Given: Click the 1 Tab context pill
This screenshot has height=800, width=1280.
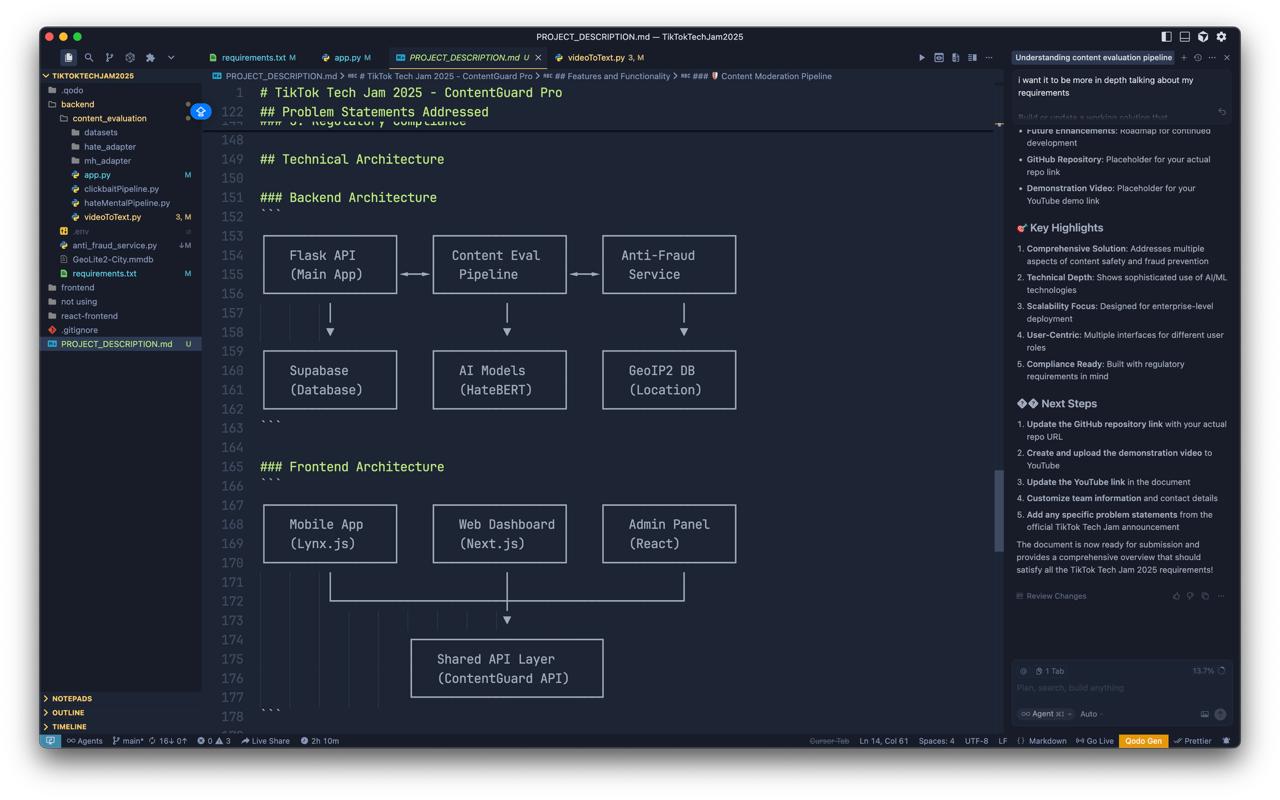Looking at the screenshot, I should tap(1050, 671).
